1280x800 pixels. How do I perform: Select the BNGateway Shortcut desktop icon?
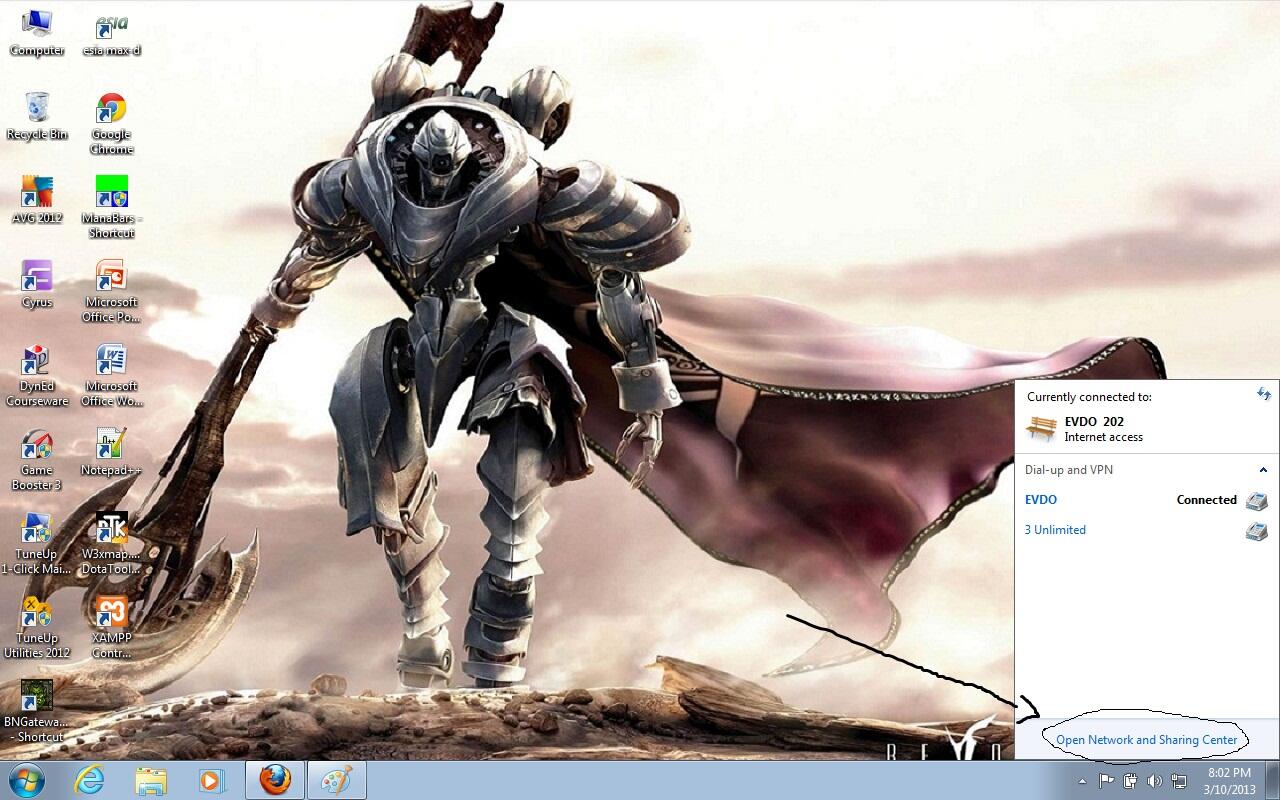tap(37, 711)
